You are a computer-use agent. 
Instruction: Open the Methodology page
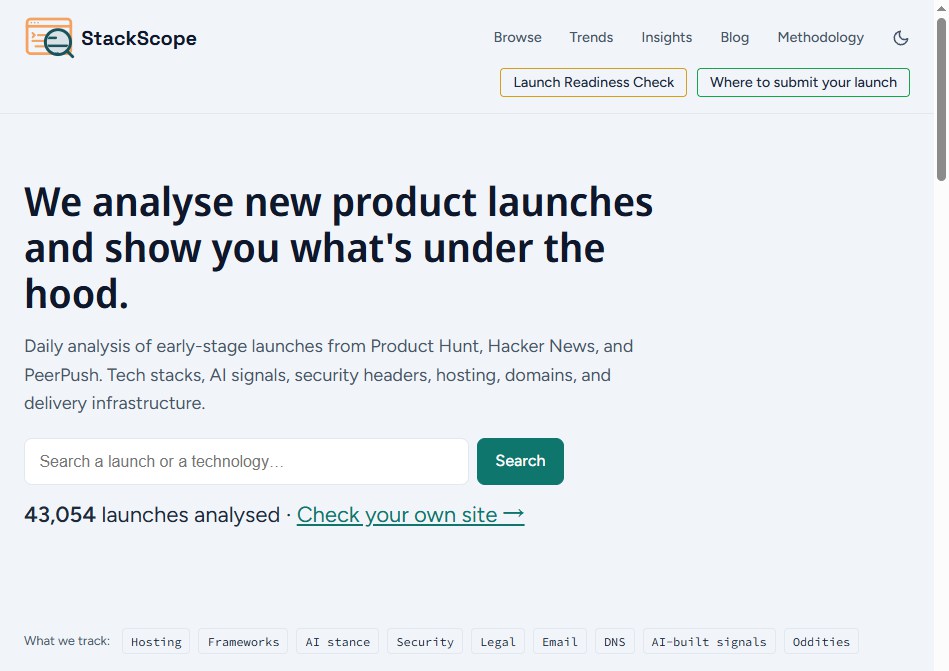[820, 38]
